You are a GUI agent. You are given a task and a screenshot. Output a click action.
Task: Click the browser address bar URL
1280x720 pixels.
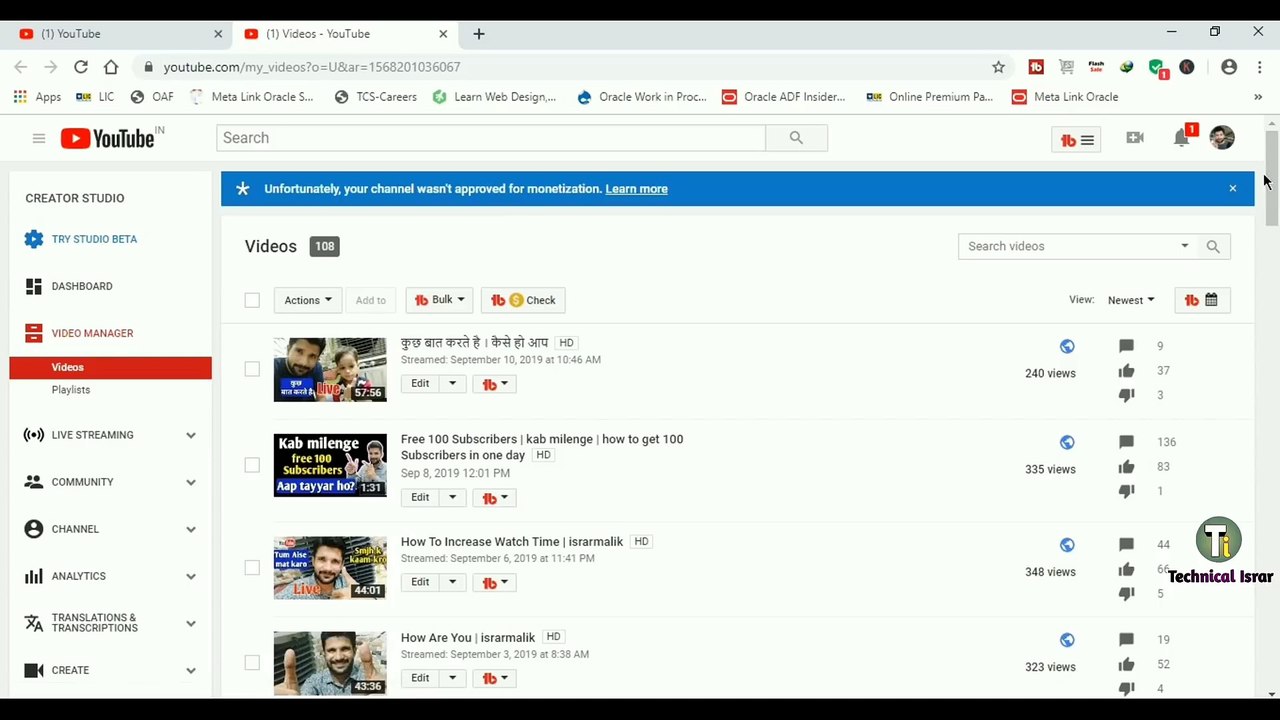pyautogui.click(x=312, y=67)
